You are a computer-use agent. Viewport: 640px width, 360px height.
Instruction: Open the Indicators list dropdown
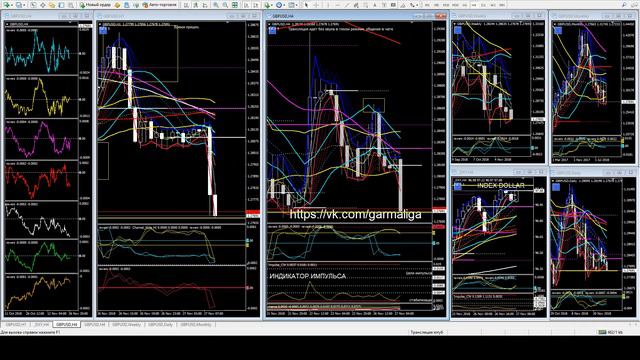(x=269, y=5)
